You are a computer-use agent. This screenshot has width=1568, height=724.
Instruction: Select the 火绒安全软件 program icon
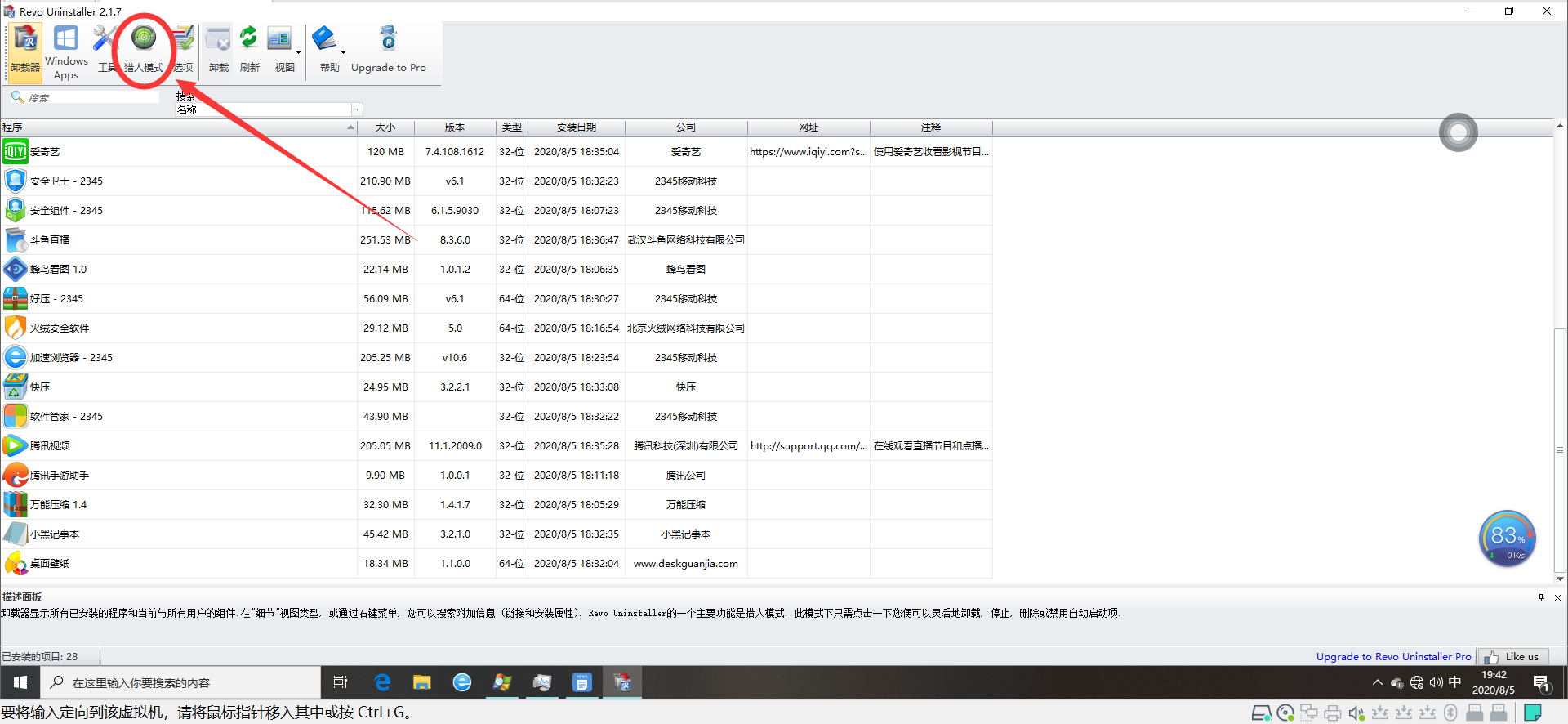tap(15, 328)
